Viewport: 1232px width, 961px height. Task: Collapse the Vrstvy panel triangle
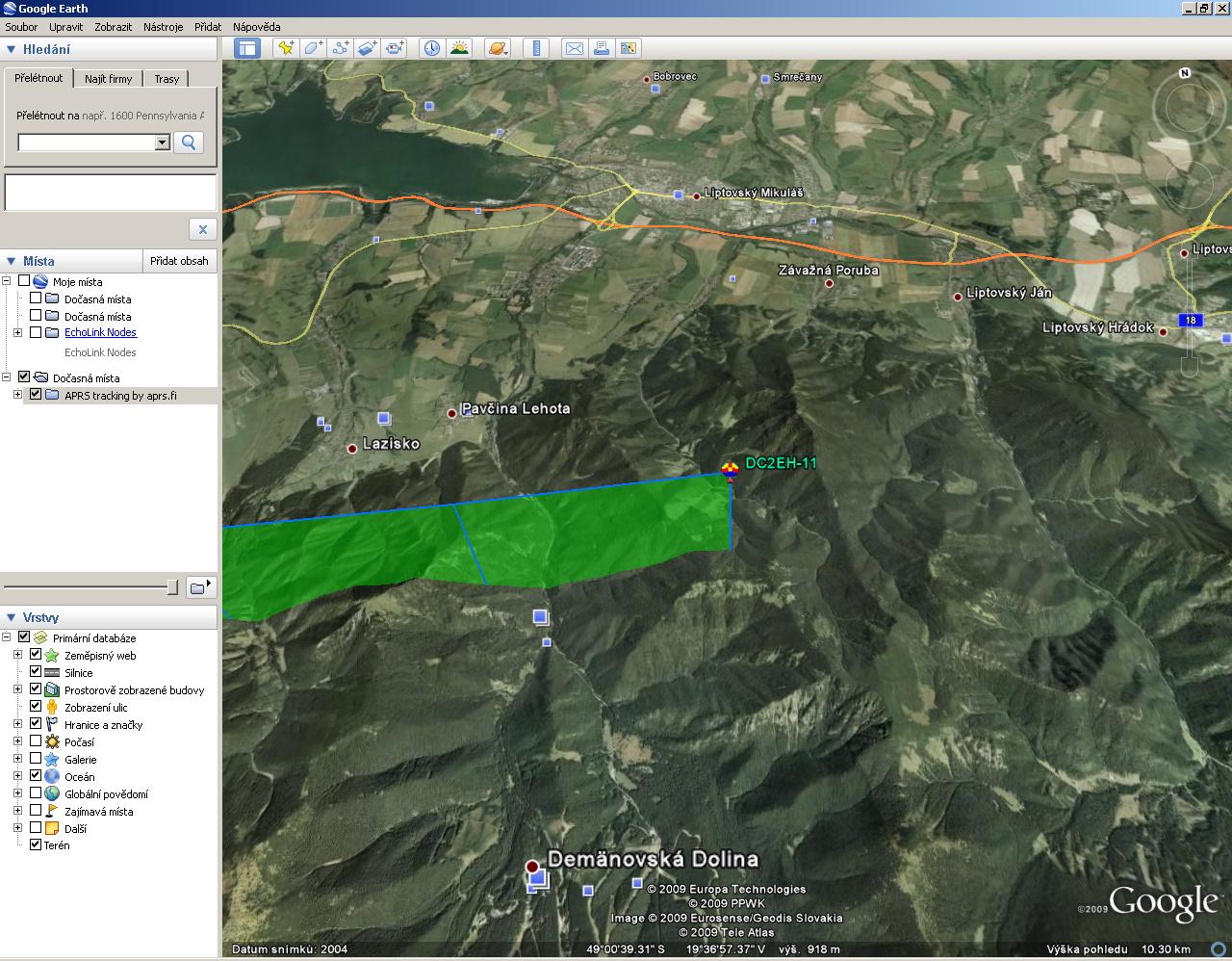pyautogui.click(x=12, y=617)
